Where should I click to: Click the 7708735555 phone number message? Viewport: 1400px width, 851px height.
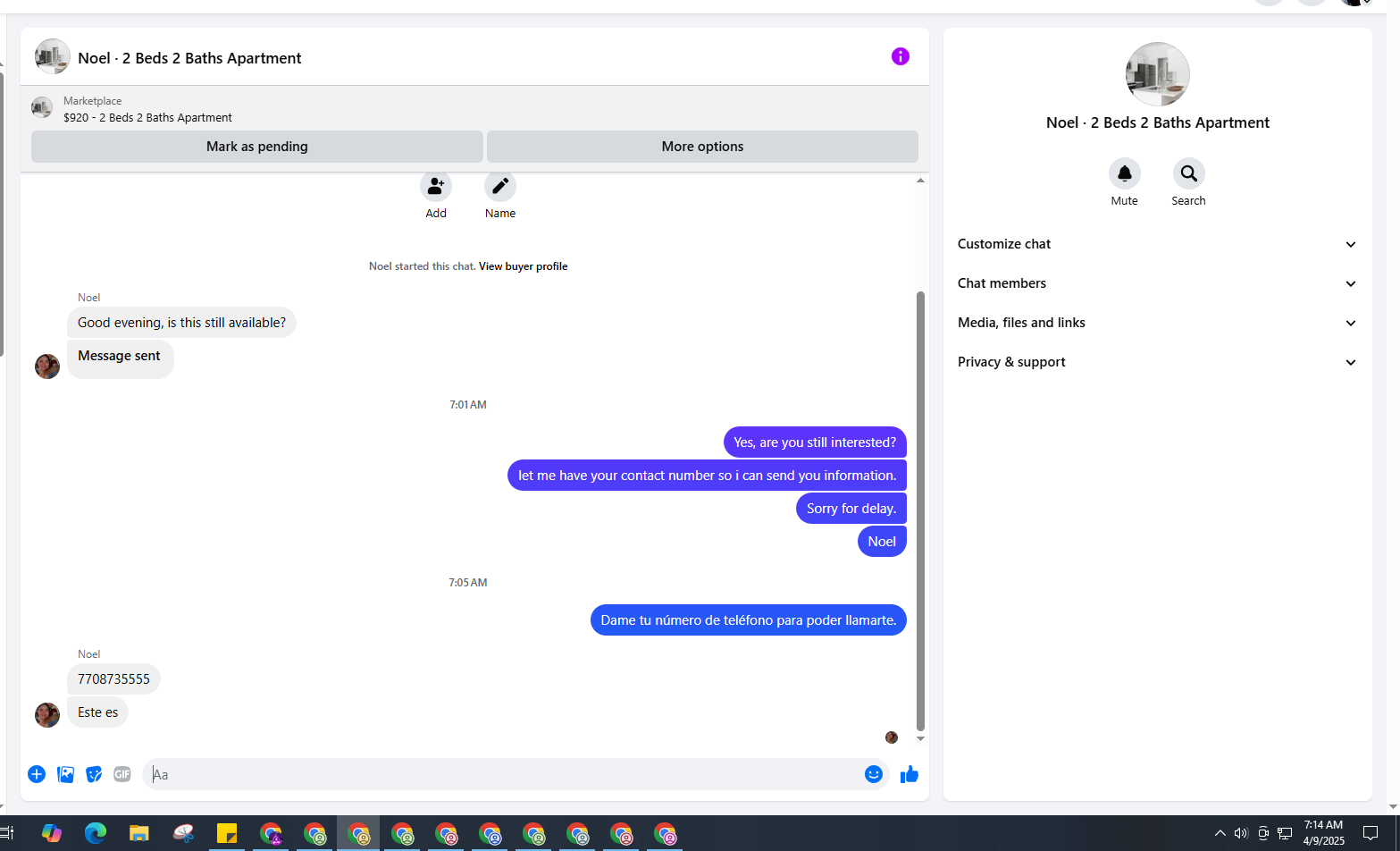113,679
